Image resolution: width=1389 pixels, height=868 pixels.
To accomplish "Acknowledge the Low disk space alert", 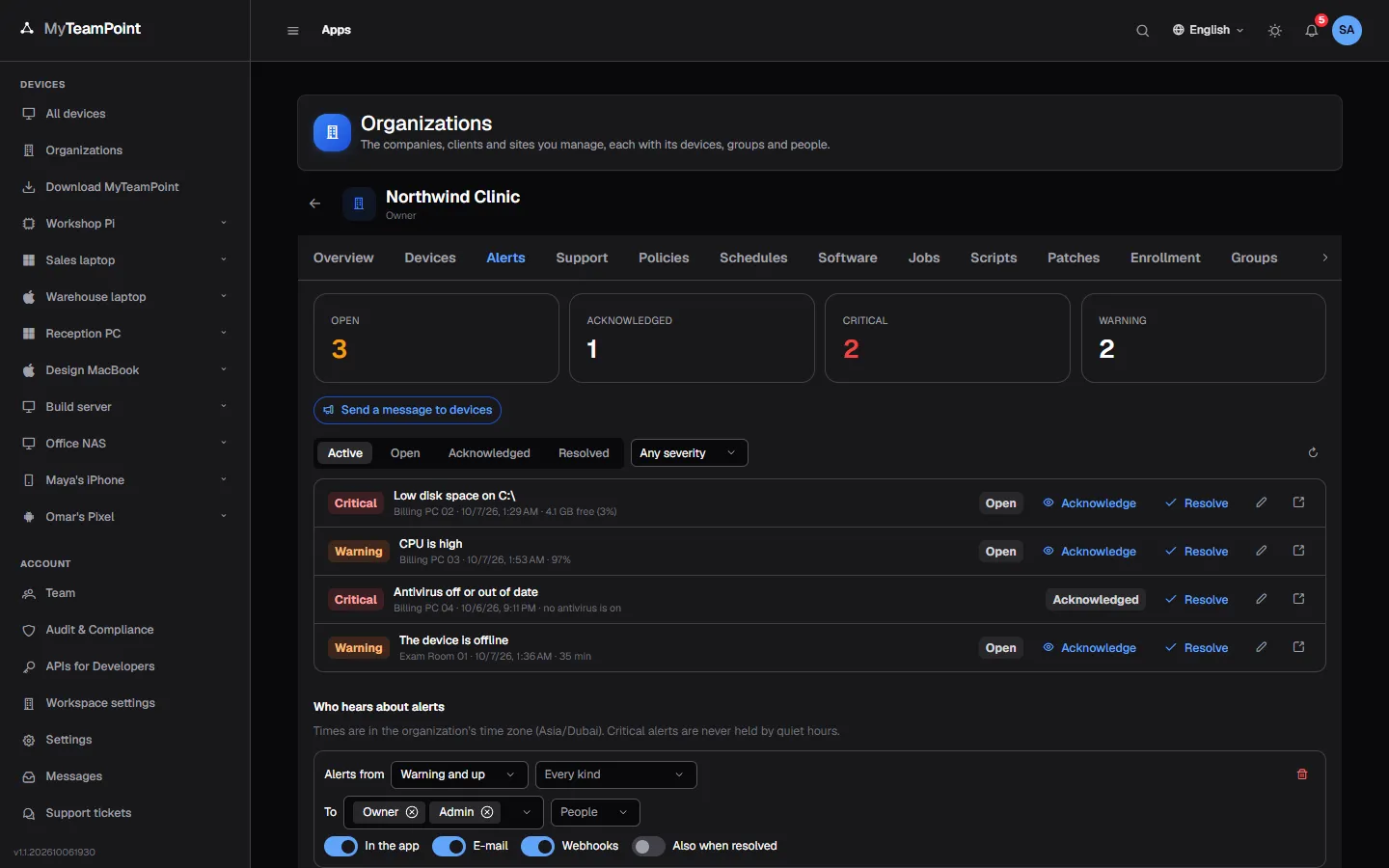I will 1089,503.
